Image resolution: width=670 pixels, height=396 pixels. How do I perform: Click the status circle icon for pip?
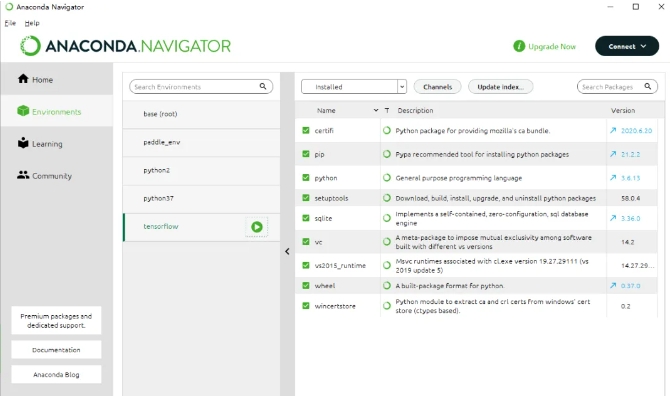[x=387, y=154]
